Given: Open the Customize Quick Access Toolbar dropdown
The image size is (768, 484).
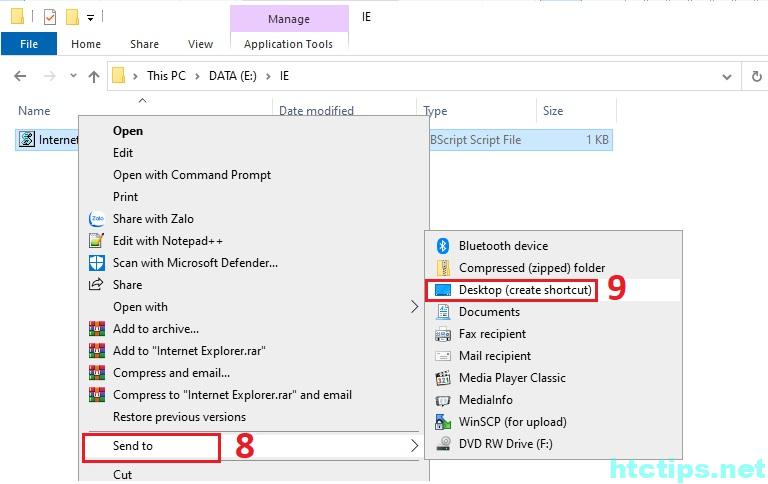Looking at the screenshot, I should pos(90,17).
